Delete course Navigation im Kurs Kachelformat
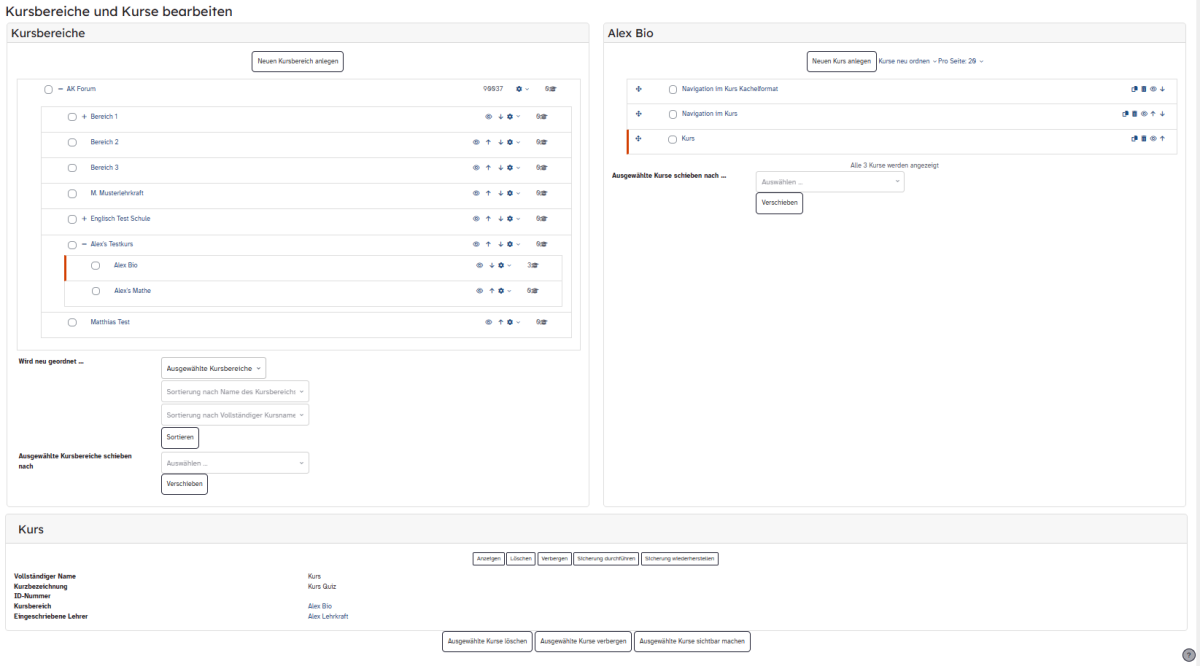Image resolution: width=1200 pixels, height=666 pixels. click(x=1144, y=89)
